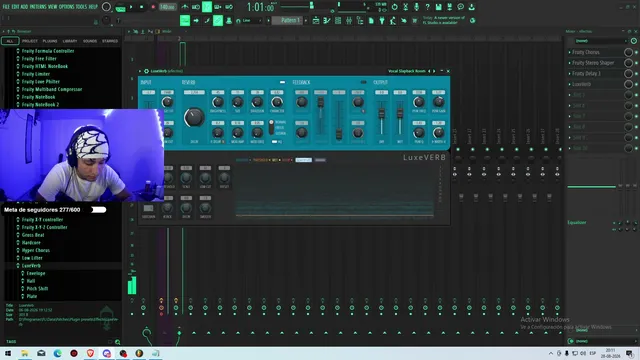The height and width of the screenshot is (360, 640).
Task: Click the tempo field 140
Action: pyautogui.click(x=167, y=7)
